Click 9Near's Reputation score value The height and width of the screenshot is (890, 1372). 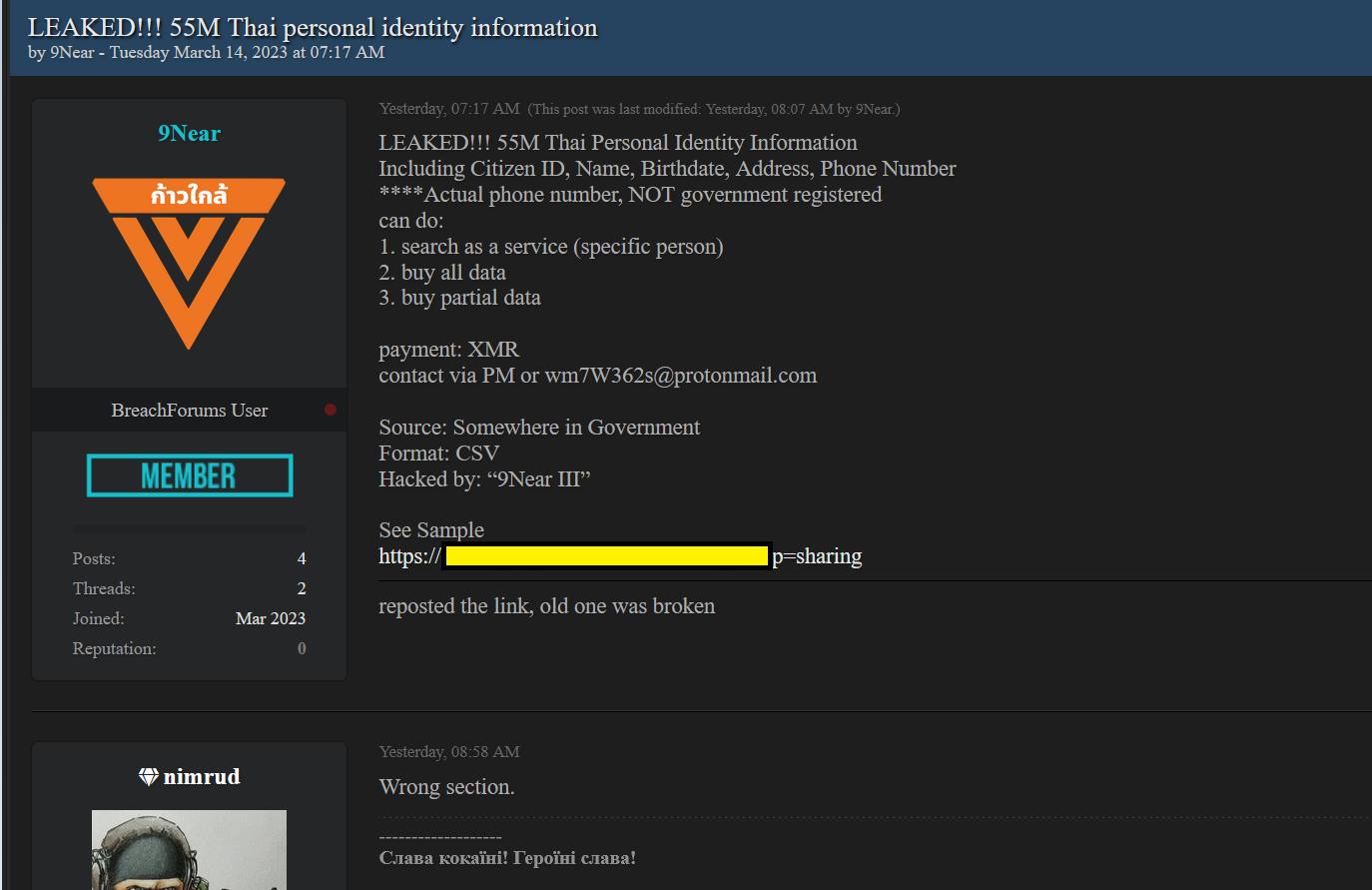tap(302, 648)
